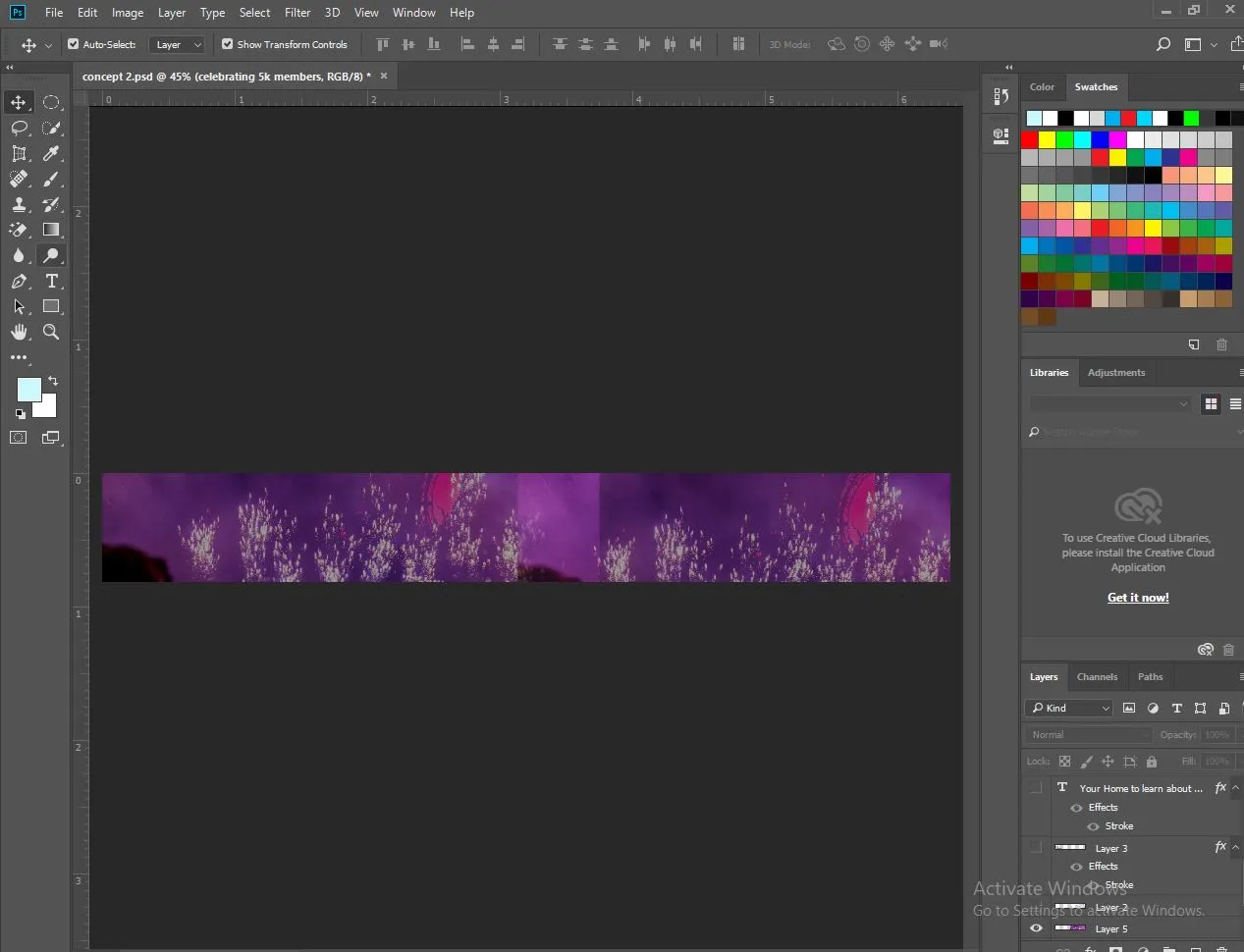Select the Move tool
Image resolution: width=1244 pixels, height=952 pixels.
19,102
